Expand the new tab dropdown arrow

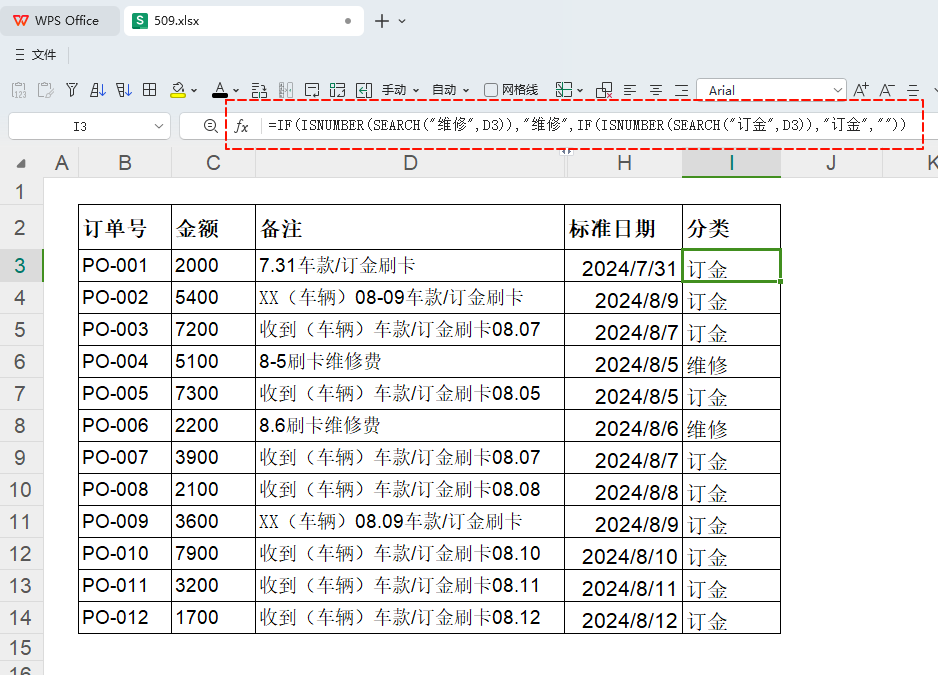click(x=402, y=21)
